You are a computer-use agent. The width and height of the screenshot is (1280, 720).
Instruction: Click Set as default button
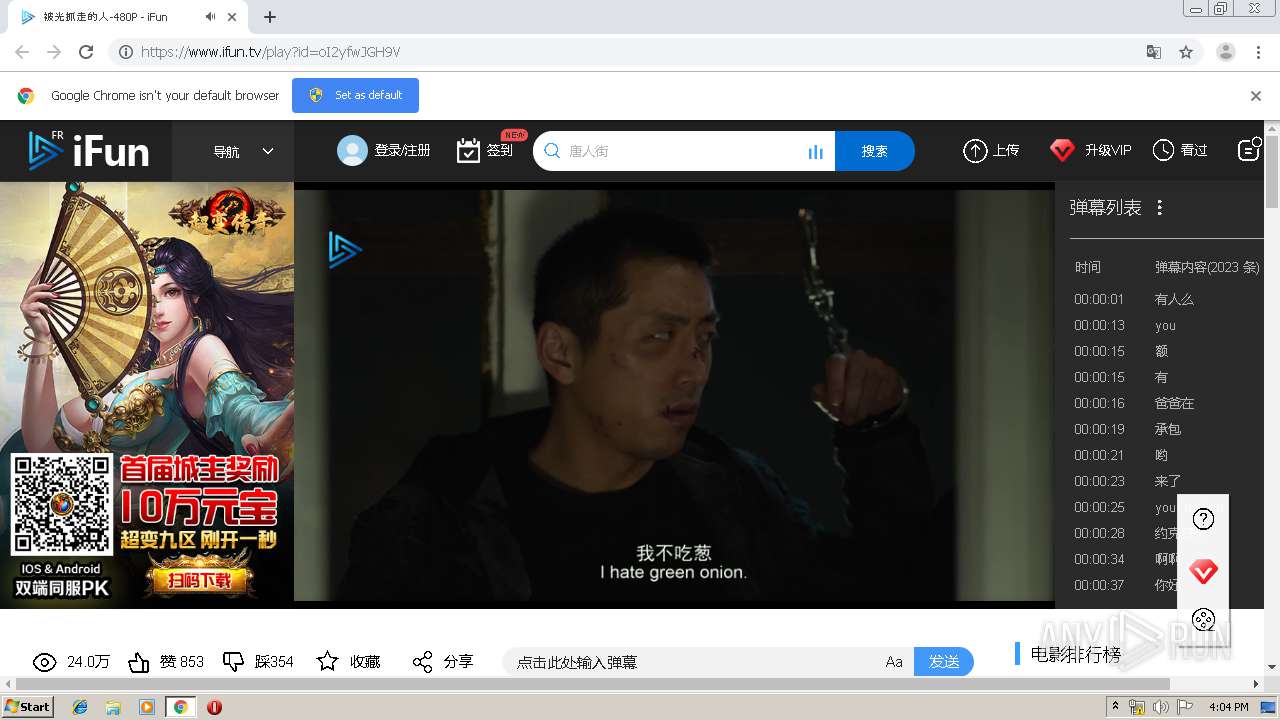click(355, 95)
